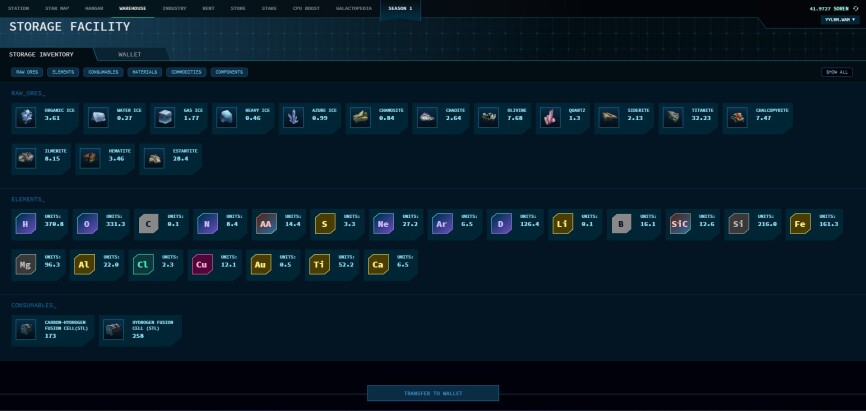The width and height of the screenshot is (866, 411).
Task: Select the Olivine ore icon
Action: pos(489,118)
